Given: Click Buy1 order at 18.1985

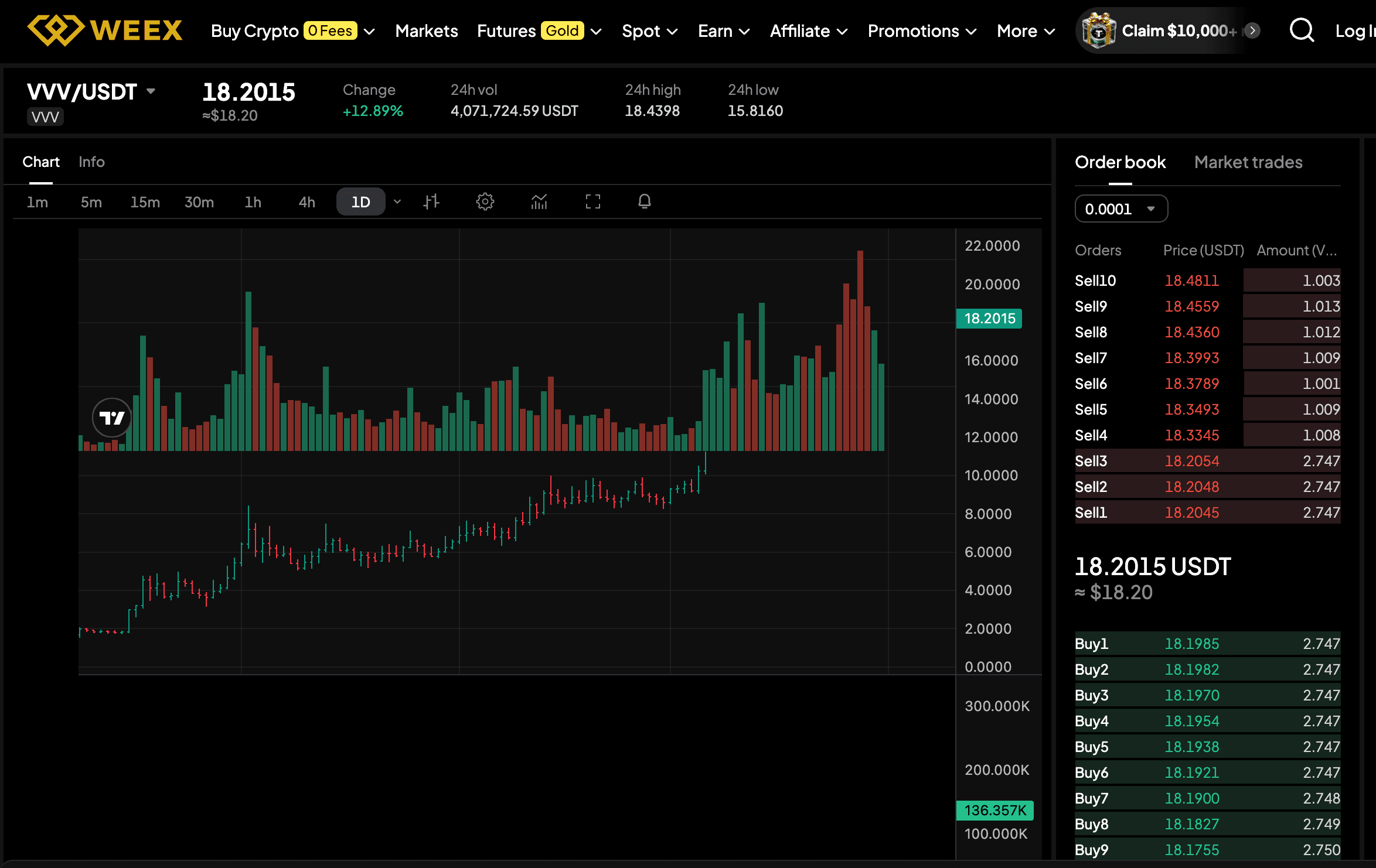Looking at the screenshot, I should pyautogui.click(x=1207, y=644).
